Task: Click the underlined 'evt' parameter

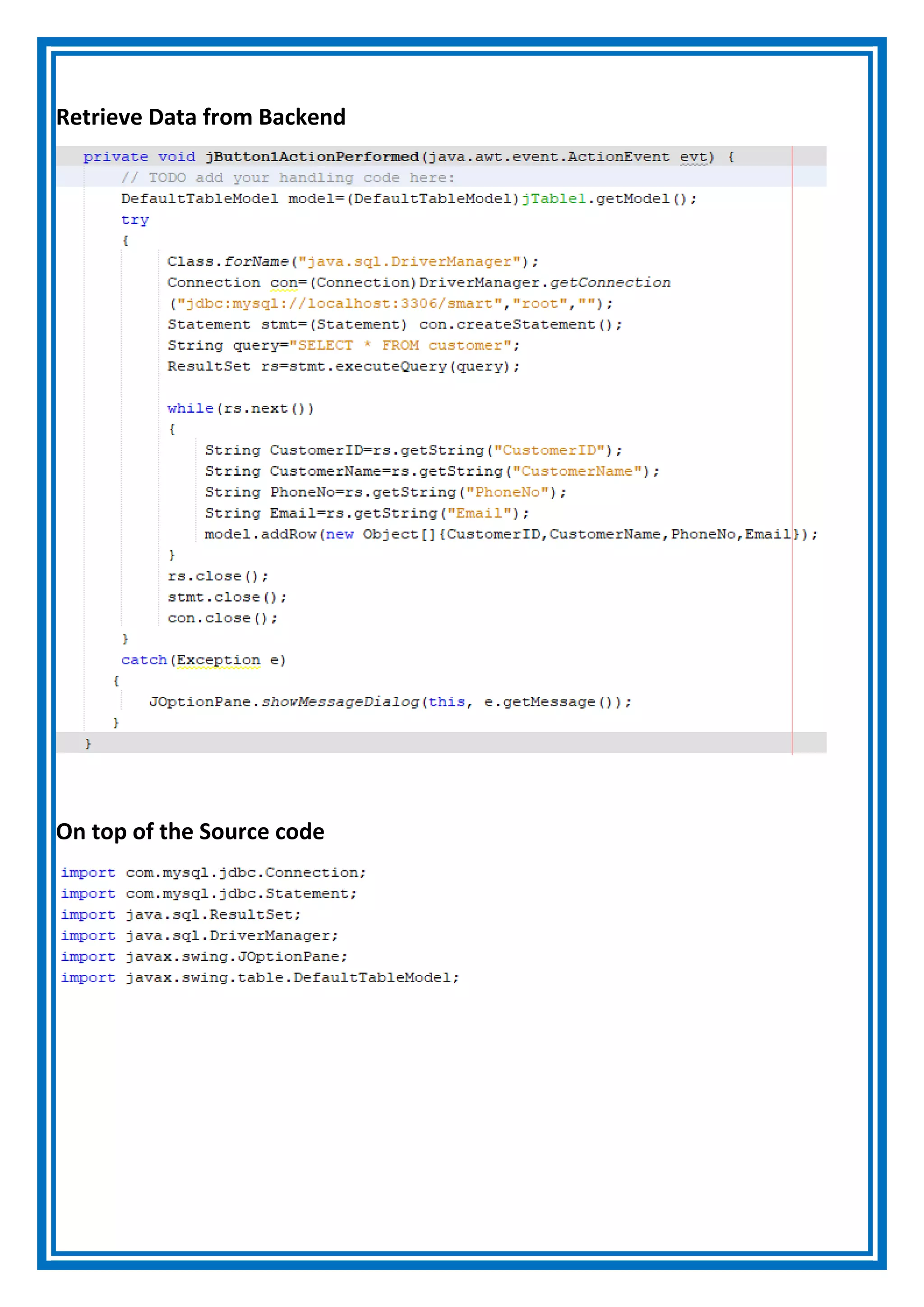Action: (693, 157)
